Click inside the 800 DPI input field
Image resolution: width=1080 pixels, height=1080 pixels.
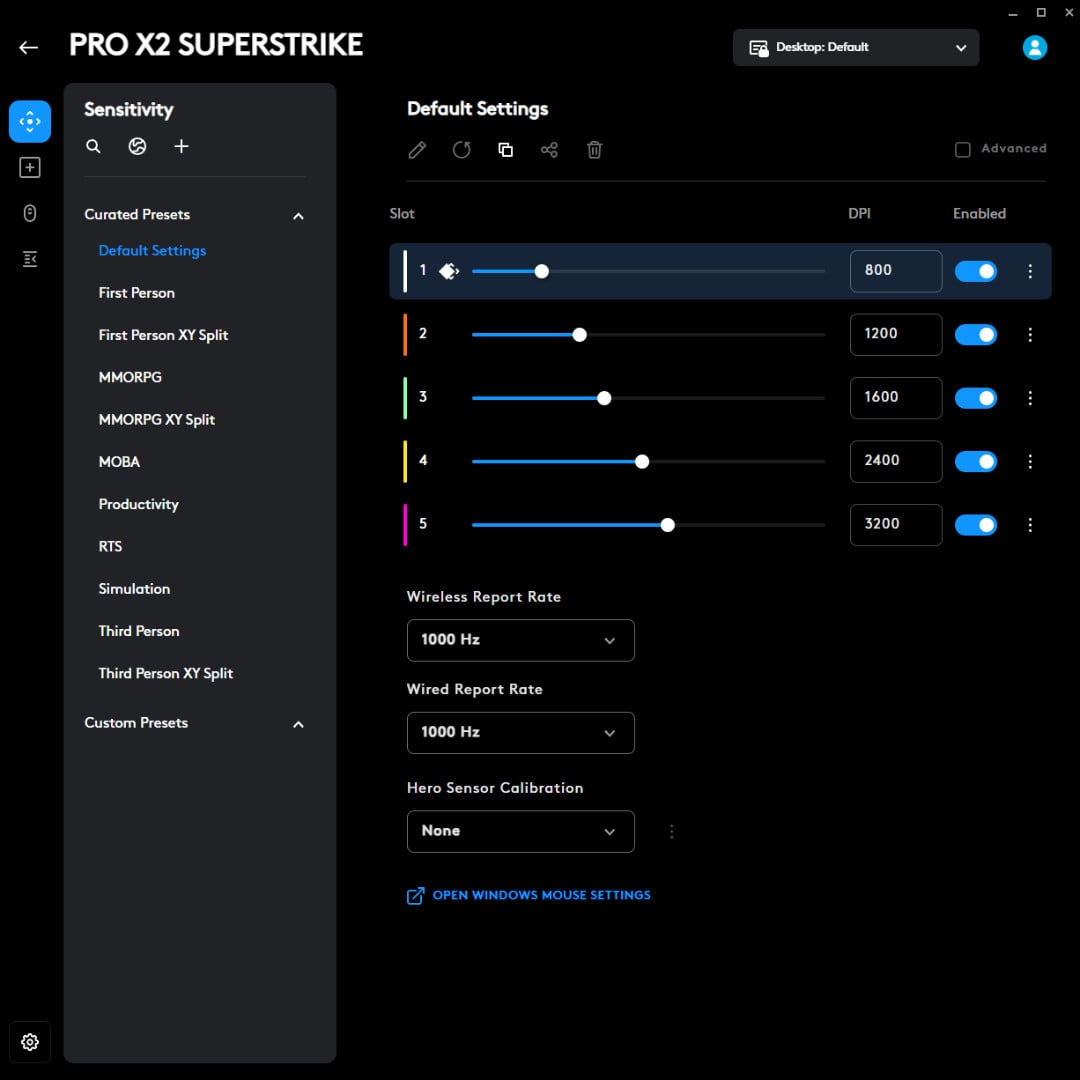click(895, 270)
